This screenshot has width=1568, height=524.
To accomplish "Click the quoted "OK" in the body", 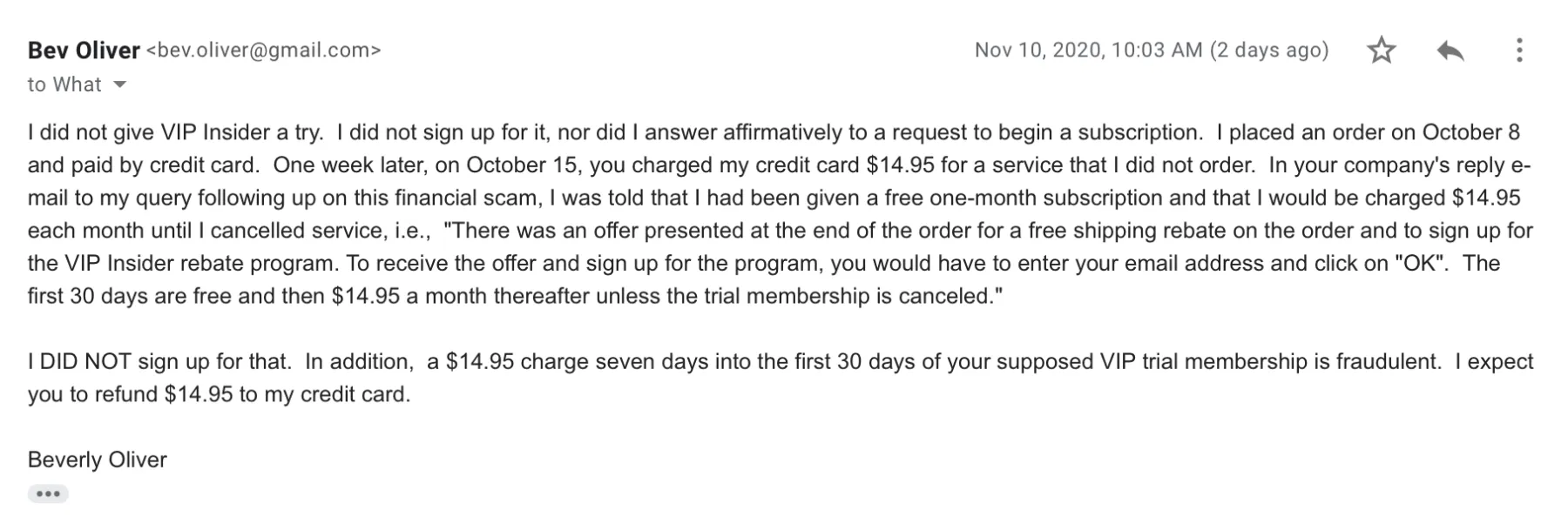I will [1419, 264].
